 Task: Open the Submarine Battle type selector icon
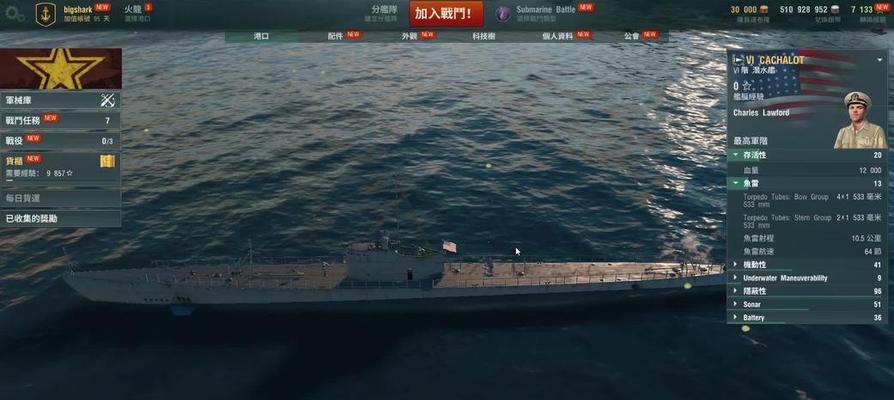pyautogui.click(x=503, y=14)
